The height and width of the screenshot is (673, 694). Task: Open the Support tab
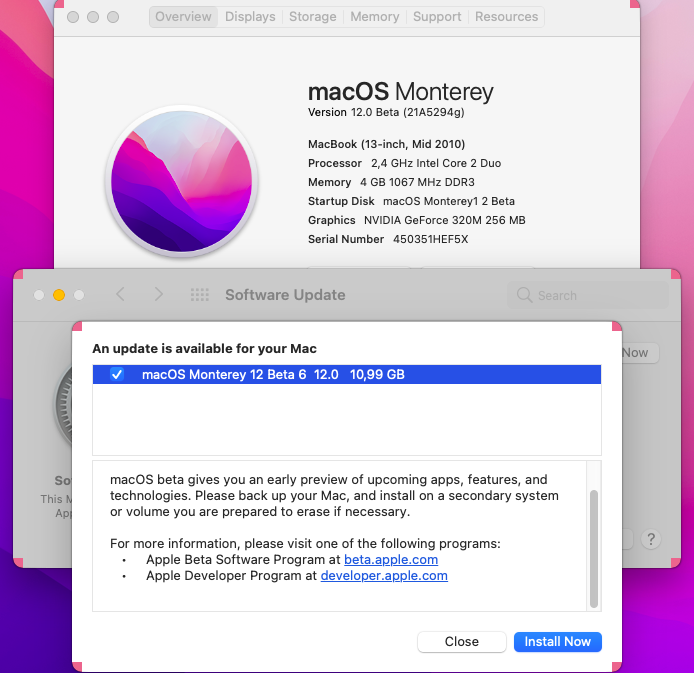(437, 17)
